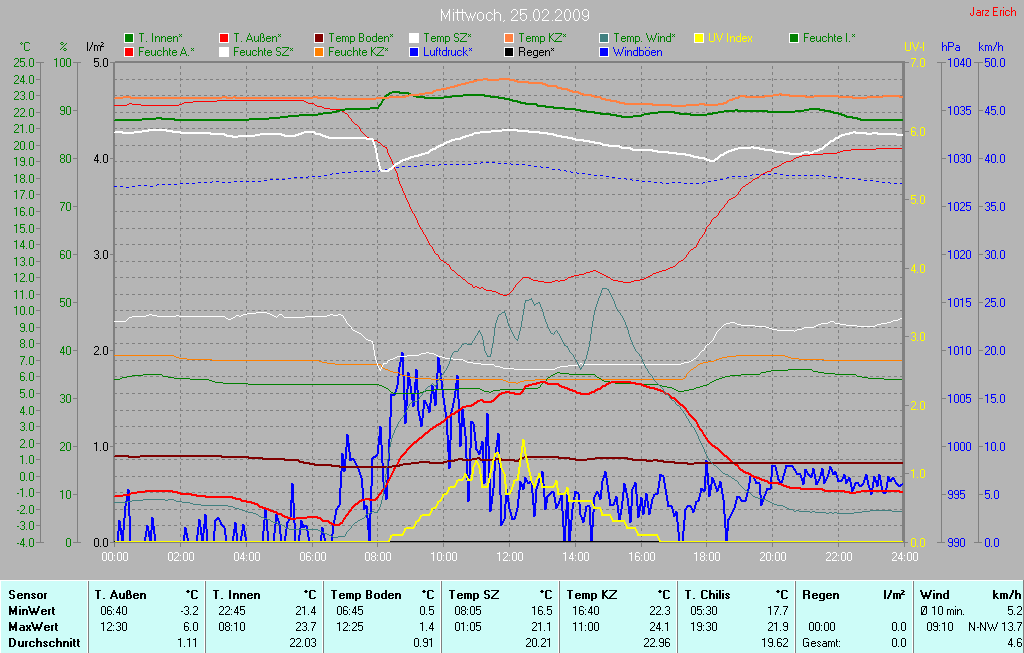Screen dimensions: 1024x653
Task: Click the chart title Mittwoch, 25.02.2009
Action: click(514, 16)
